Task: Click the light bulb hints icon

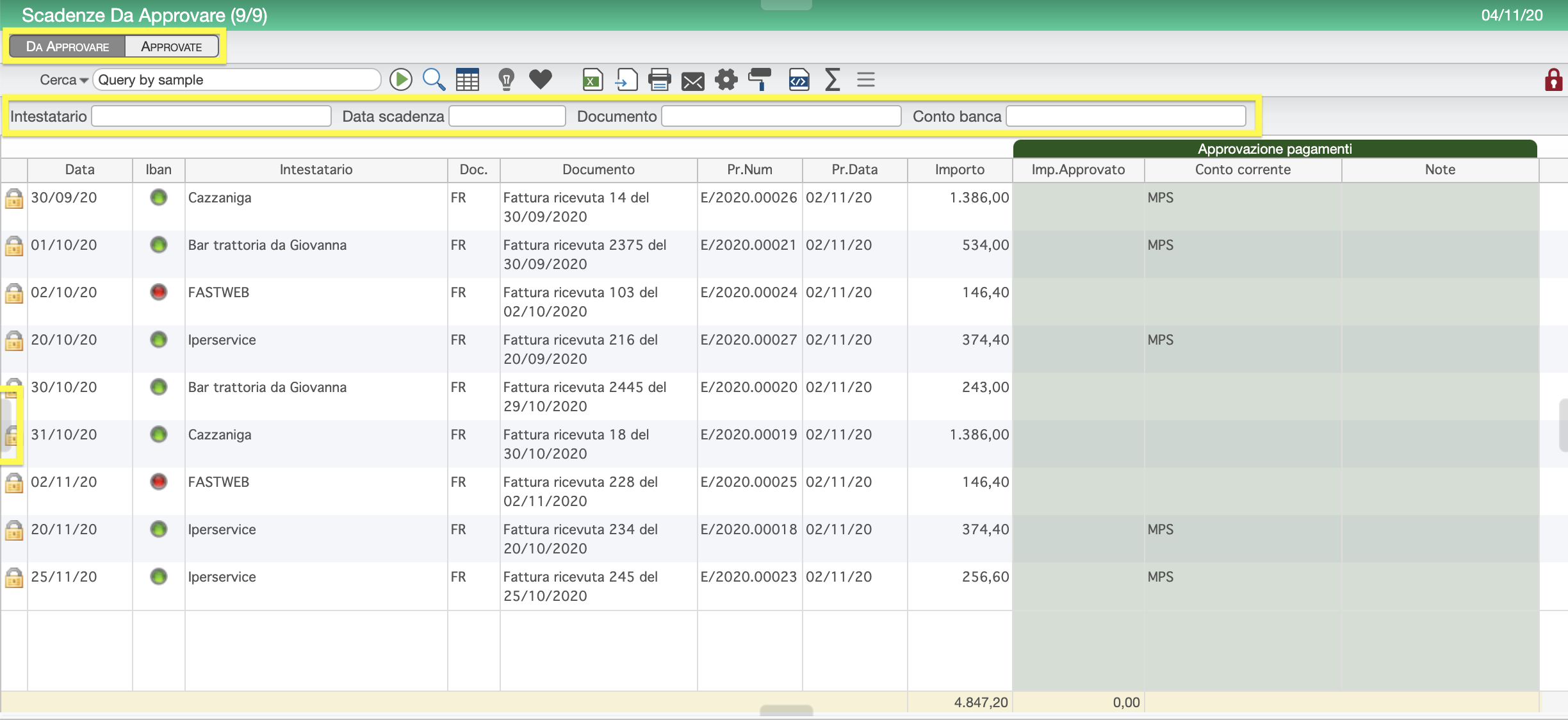Action: tap(506, 80)
